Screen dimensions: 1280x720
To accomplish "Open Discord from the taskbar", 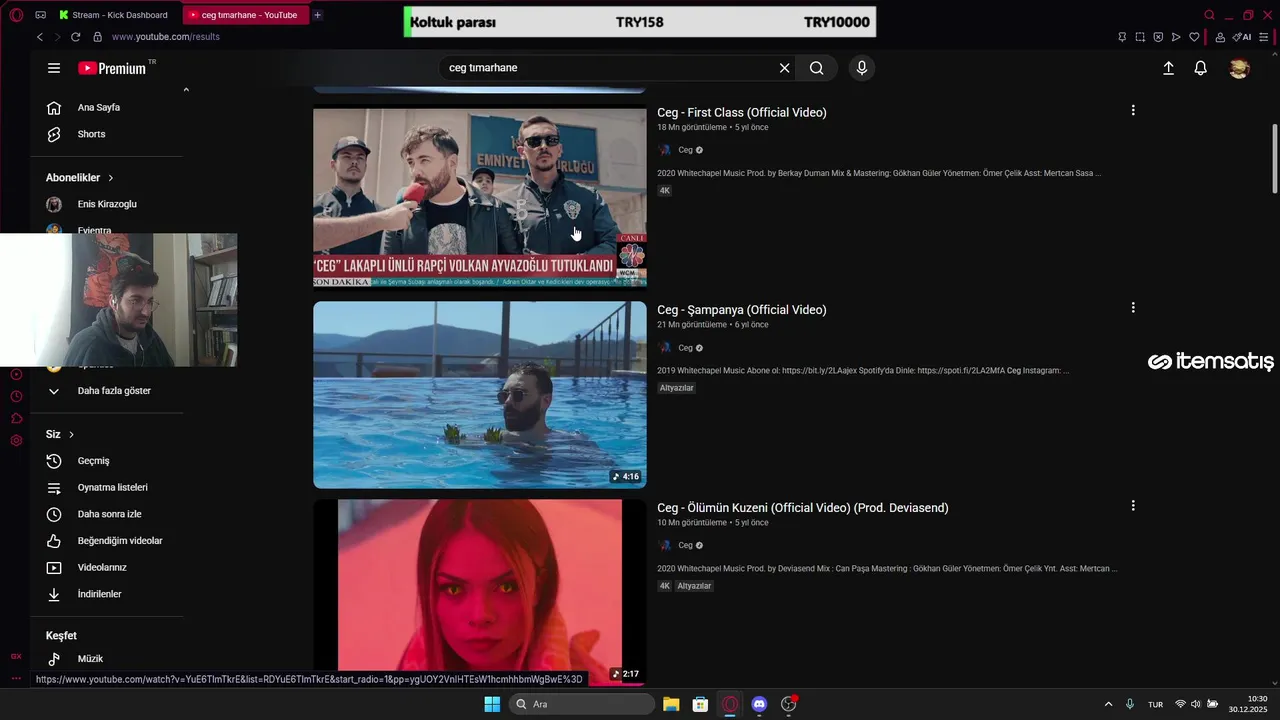I will (x=759, y=704).
